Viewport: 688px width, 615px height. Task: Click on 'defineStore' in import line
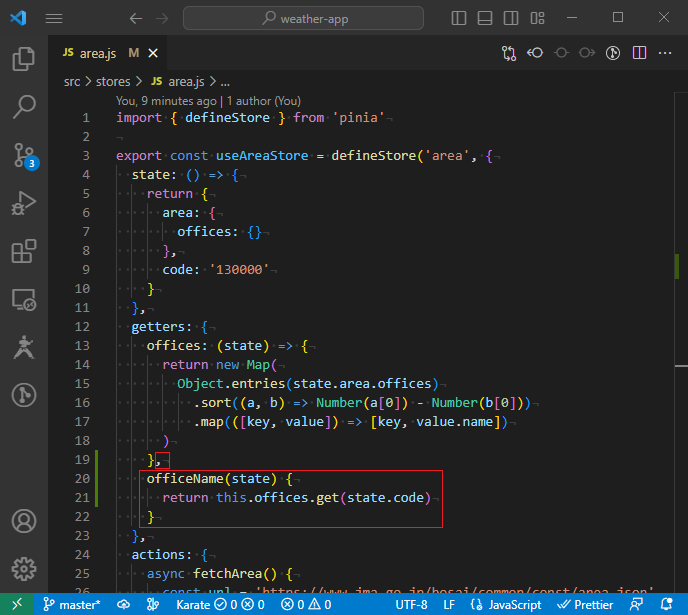[x=227, y=118]
